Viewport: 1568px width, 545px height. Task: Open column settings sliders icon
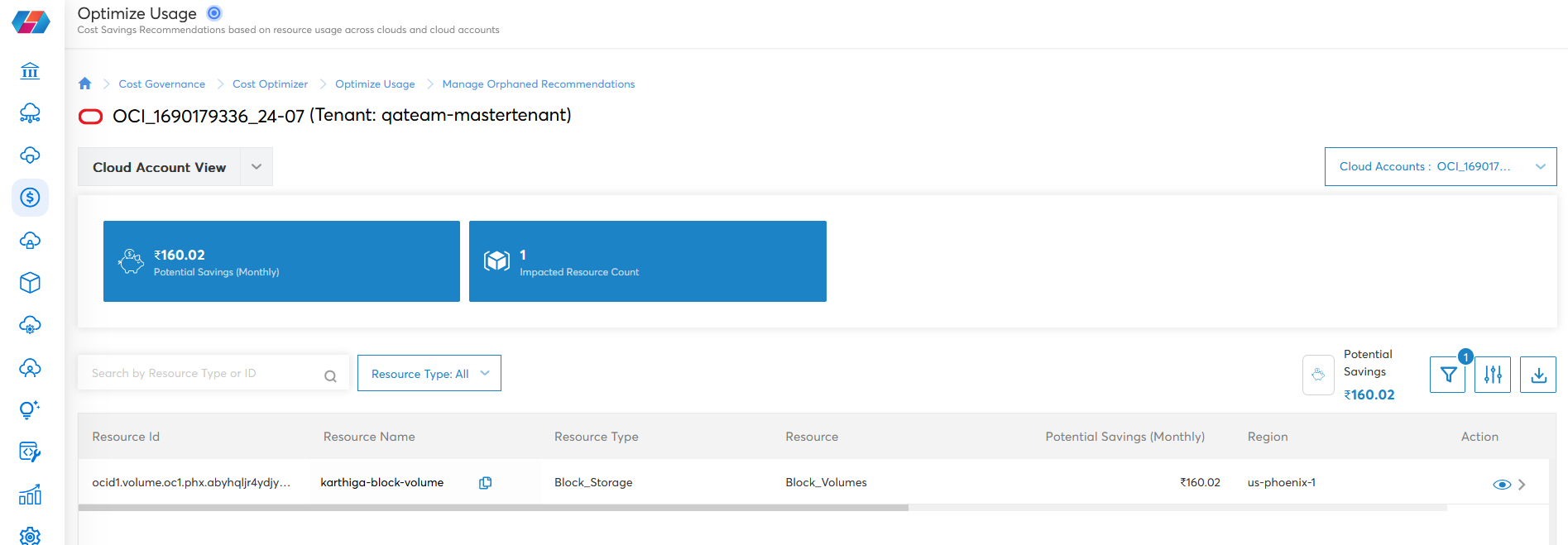[x=1493, y=375]
